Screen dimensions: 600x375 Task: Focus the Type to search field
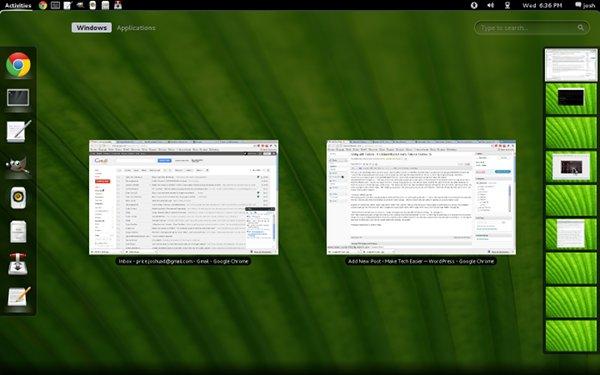pos(532,28)
